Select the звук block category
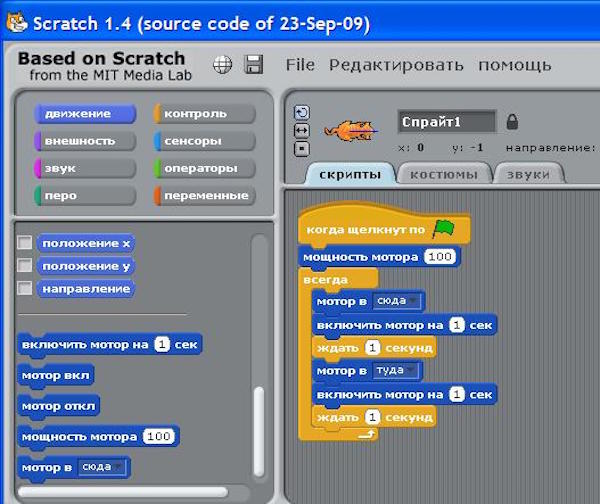 tap(85, 168)
